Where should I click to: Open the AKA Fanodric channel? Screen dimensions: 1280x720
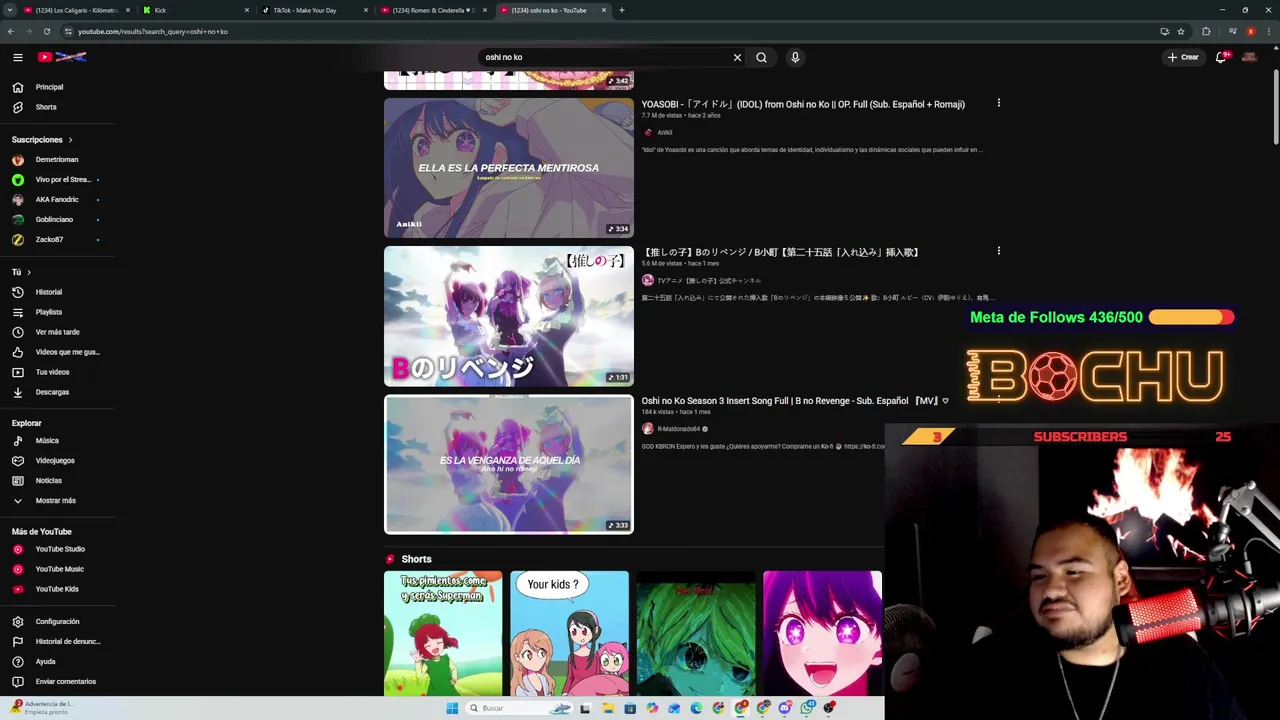coord(58,199)
